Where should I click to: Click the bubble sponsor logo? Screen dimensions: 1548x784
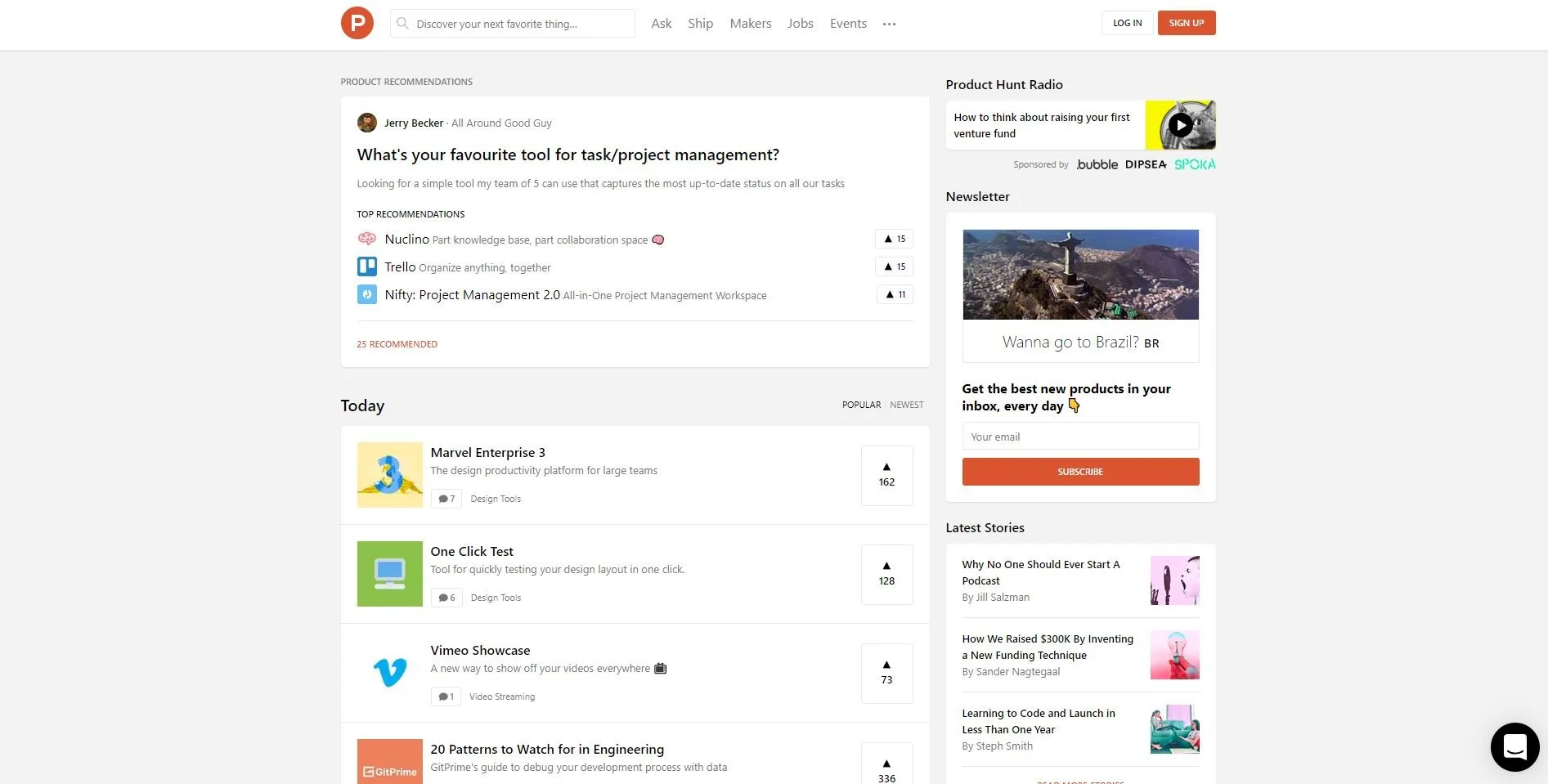click(x=1097, y=164)
